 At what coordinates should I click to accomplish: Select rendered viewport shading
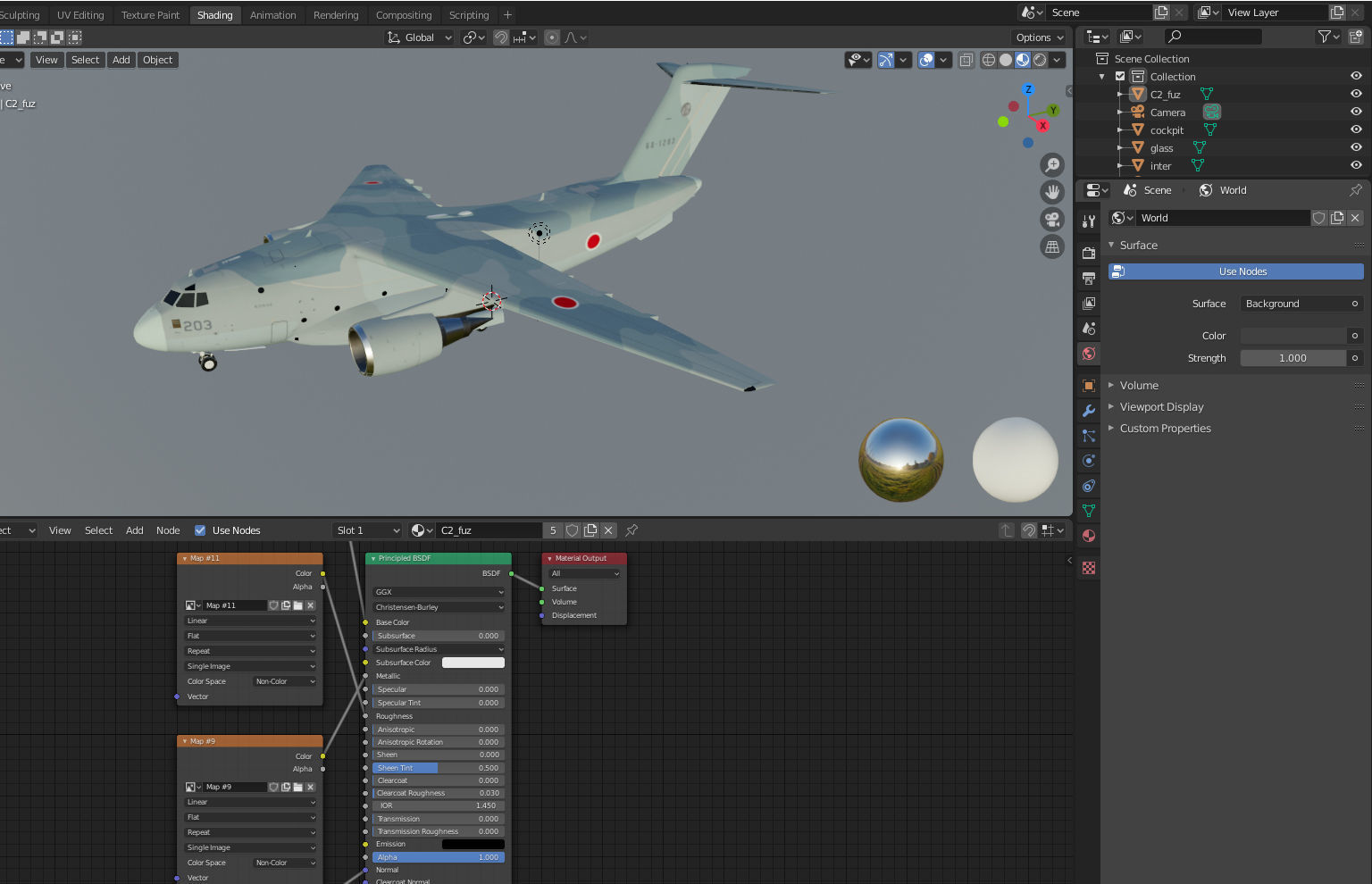point(1040,60)
